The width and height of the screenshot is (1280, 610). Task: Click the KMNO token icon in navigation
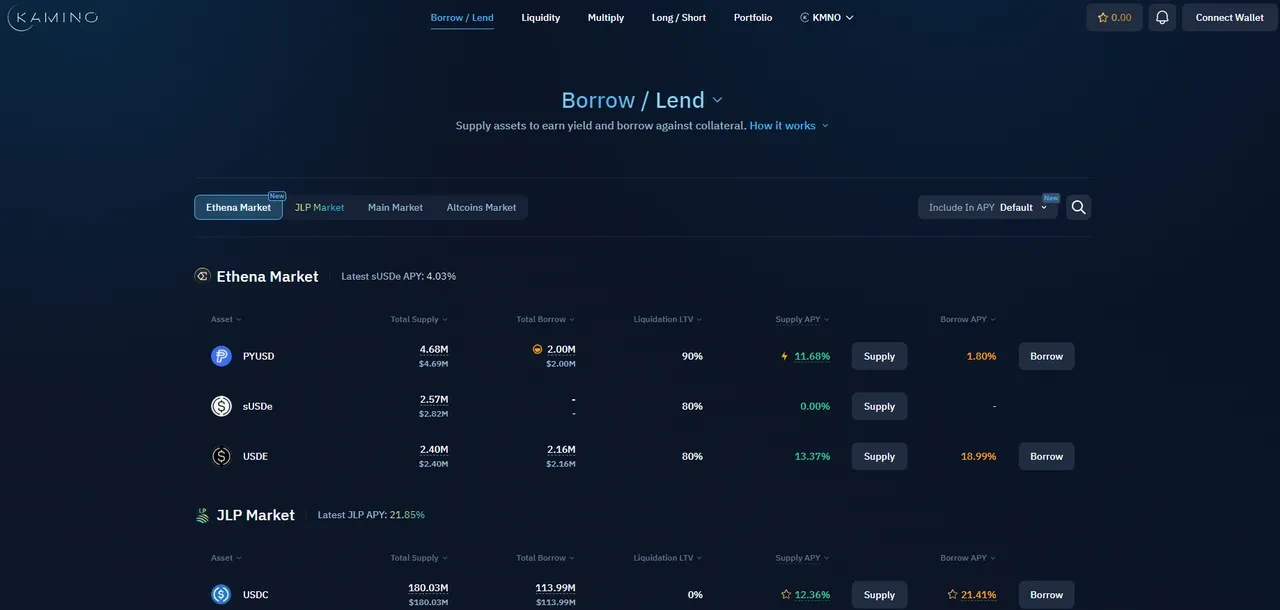point(805,17)
